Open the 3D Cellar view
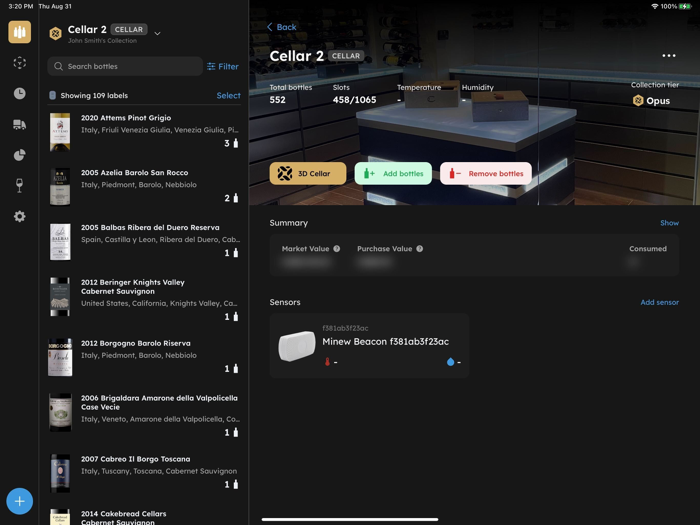 click(308, 173)
